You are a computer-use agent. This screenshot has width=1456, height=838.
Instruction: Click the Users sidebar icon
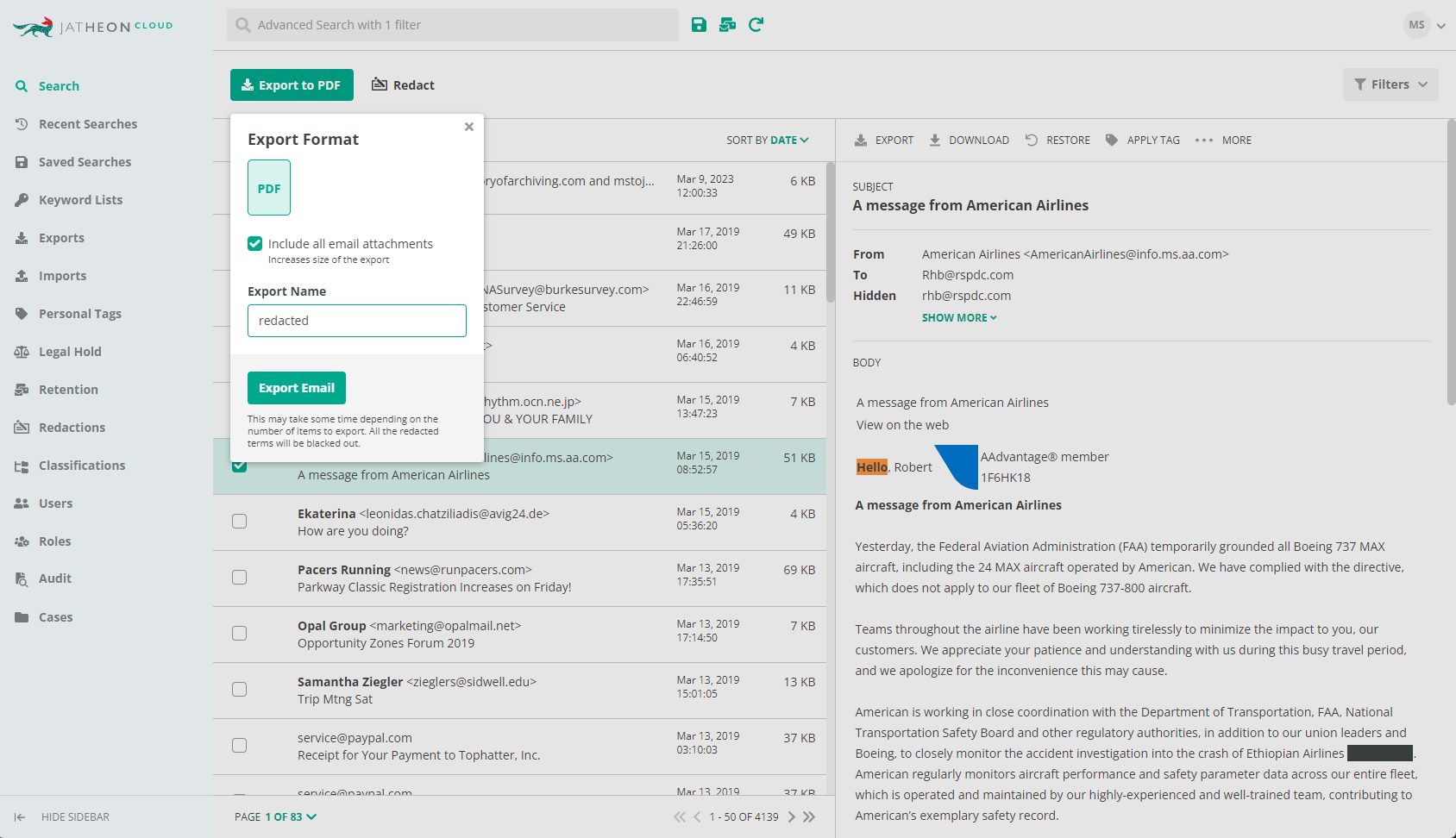22,503
